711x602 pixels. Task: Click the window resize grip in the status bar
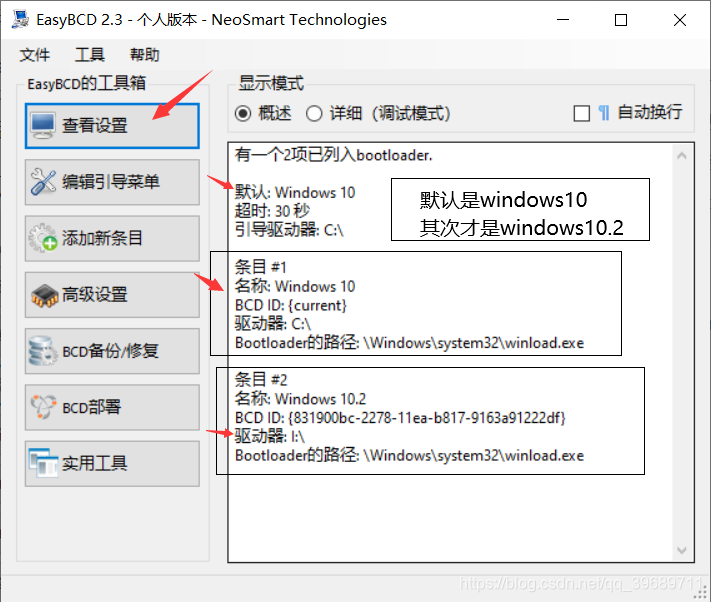click(701, 592)
